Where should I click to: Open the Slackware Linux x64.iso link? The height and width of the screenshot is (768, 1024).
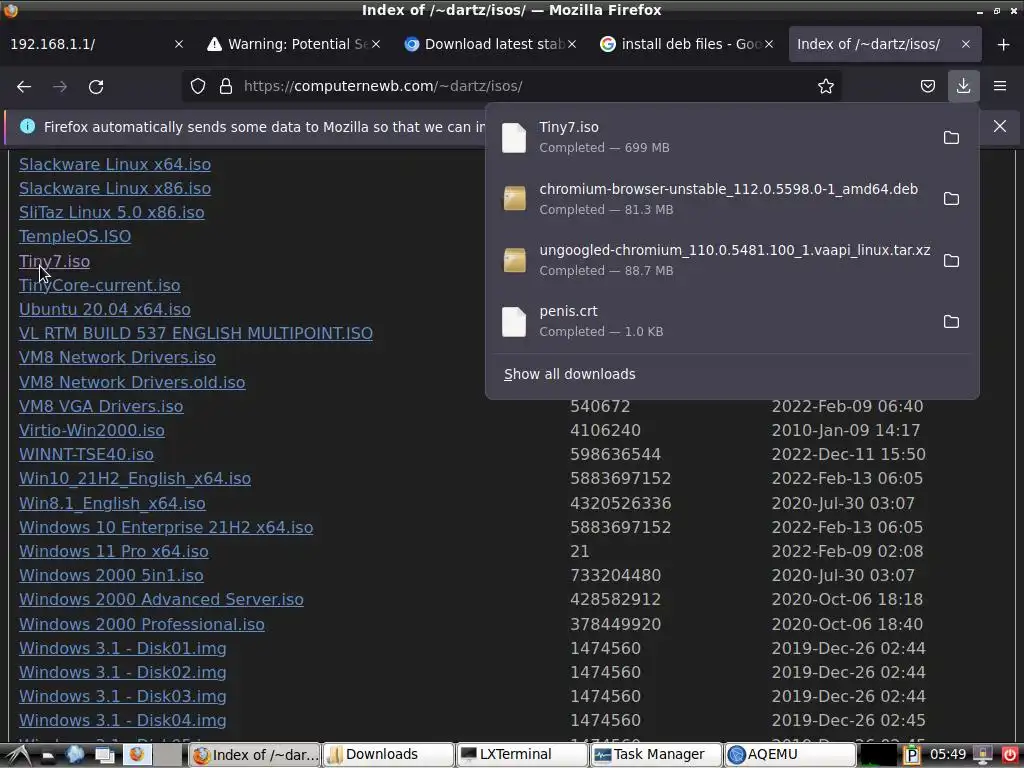click(x=115, y=164)
